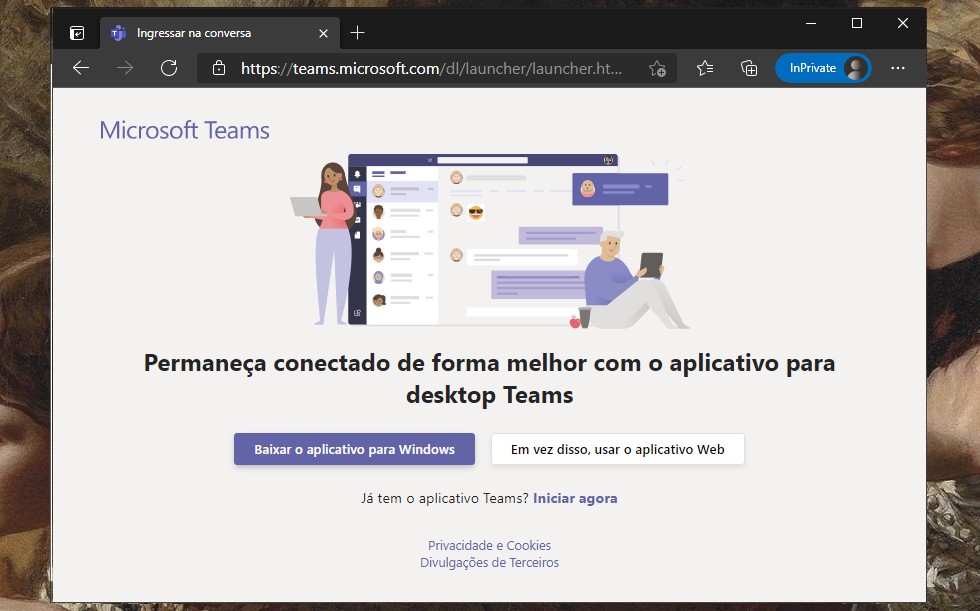Screen dimensions: 980x611
Task: Click 'Baixar o aplicativo para Windows' button
Action: point(354,450)
